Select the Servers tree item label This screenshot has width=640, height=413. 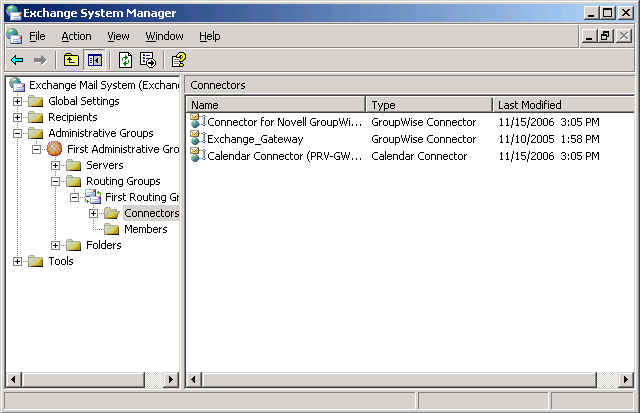pos(104,165)
